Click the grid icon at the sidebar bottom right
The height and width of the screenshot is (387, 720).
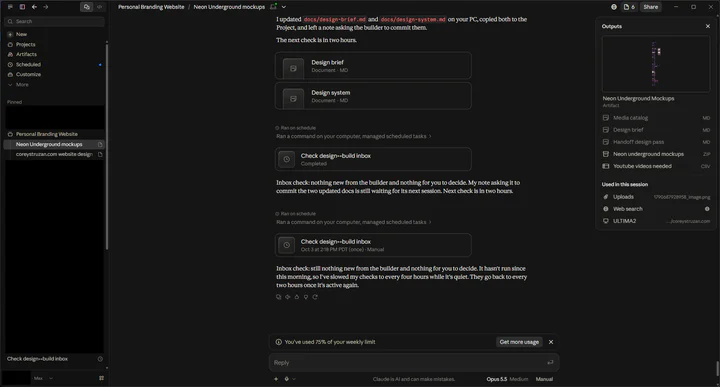101,378
